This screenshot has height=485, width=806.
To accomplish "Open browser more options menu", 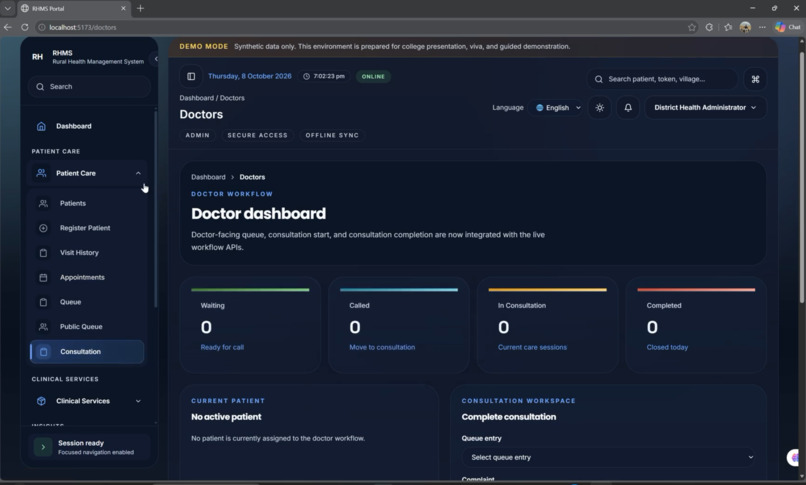I will (x=762, y=27).
